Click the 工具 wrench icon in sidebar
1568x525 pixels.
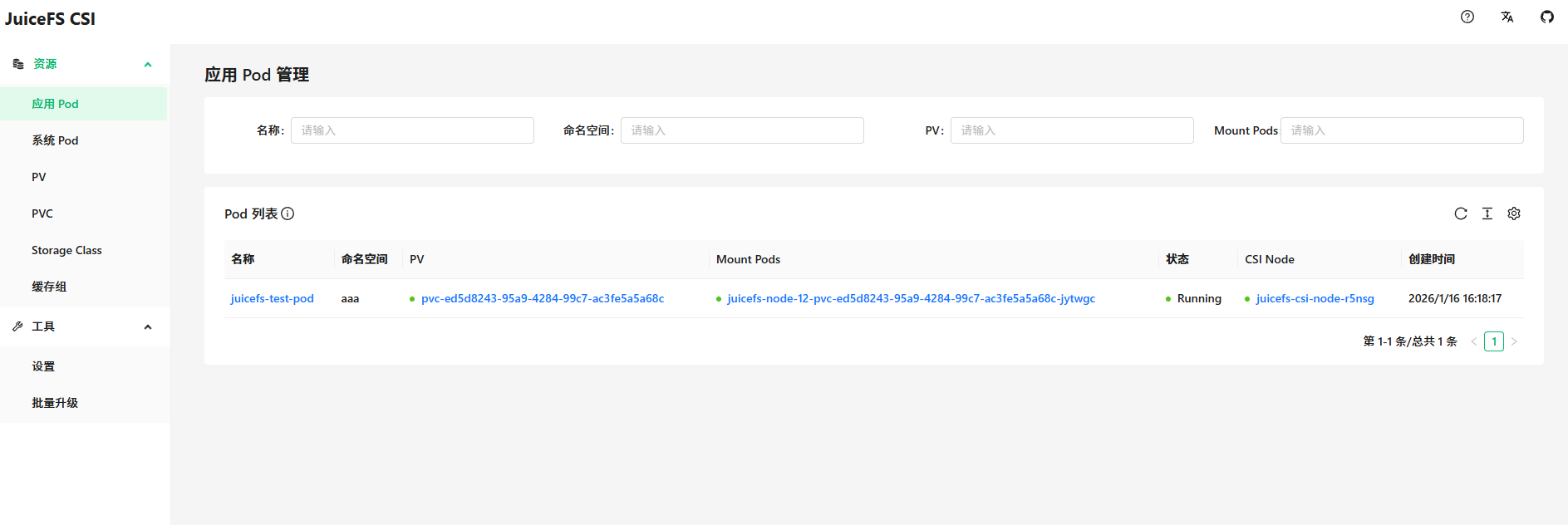[18, 326]
